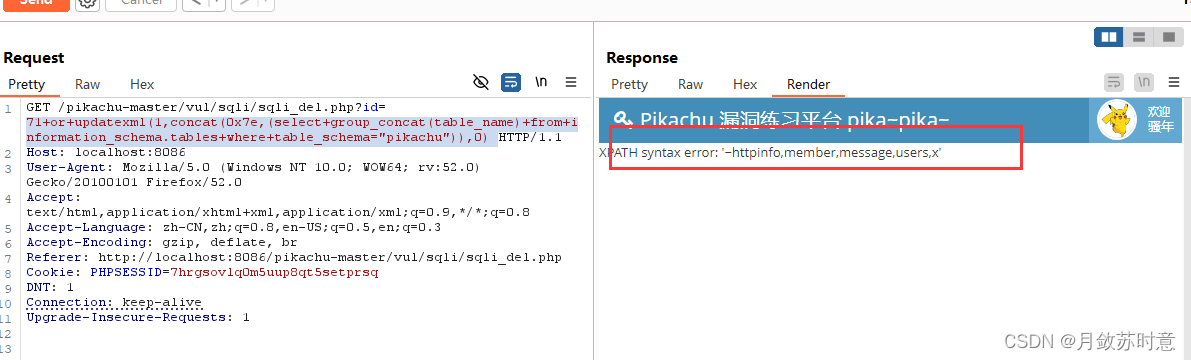Screen dimensions: 1191x360
Task: Toggle line wrap in the Response panel
Action: [x=1114, y=82]
